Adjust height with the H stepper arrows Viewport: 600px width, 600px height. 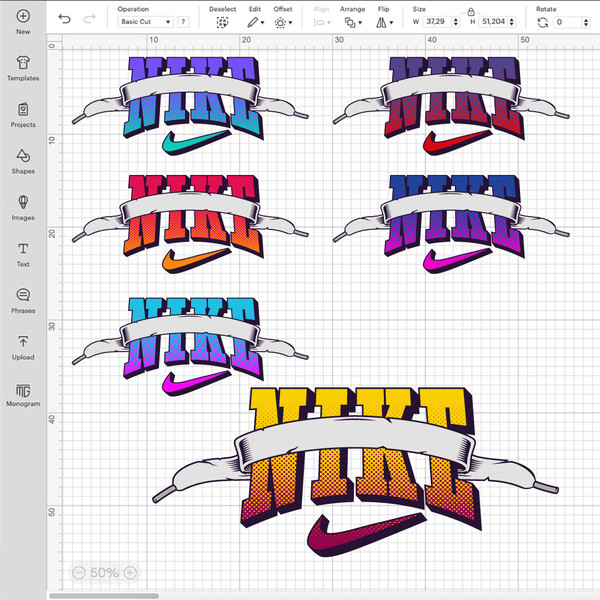[512, 22]
